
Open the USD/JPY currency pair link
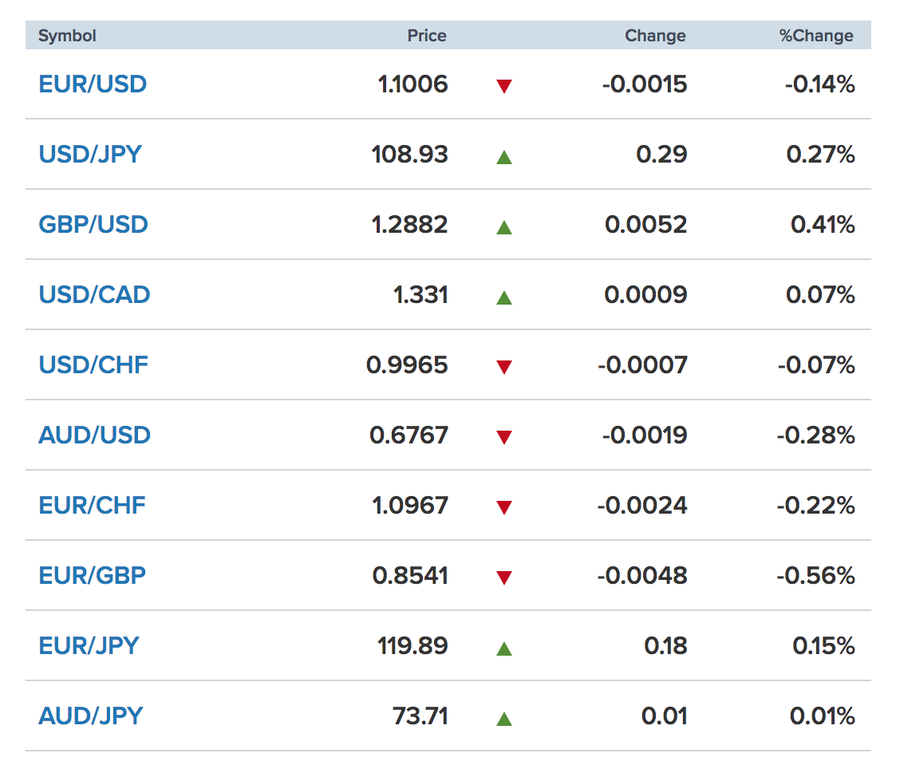click(x=90, y=155)
